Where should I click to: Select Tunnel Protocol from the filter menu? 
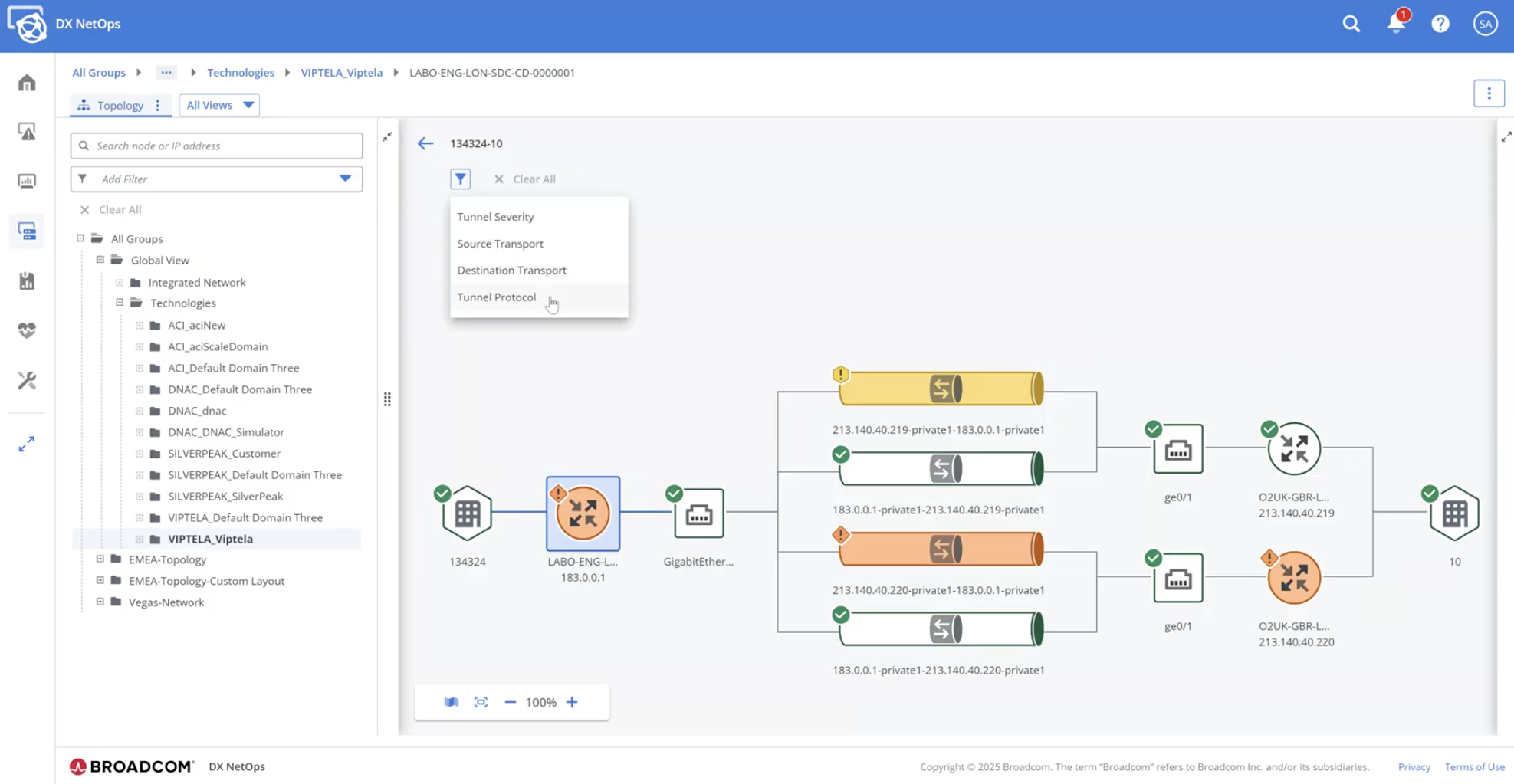(497, 297)
